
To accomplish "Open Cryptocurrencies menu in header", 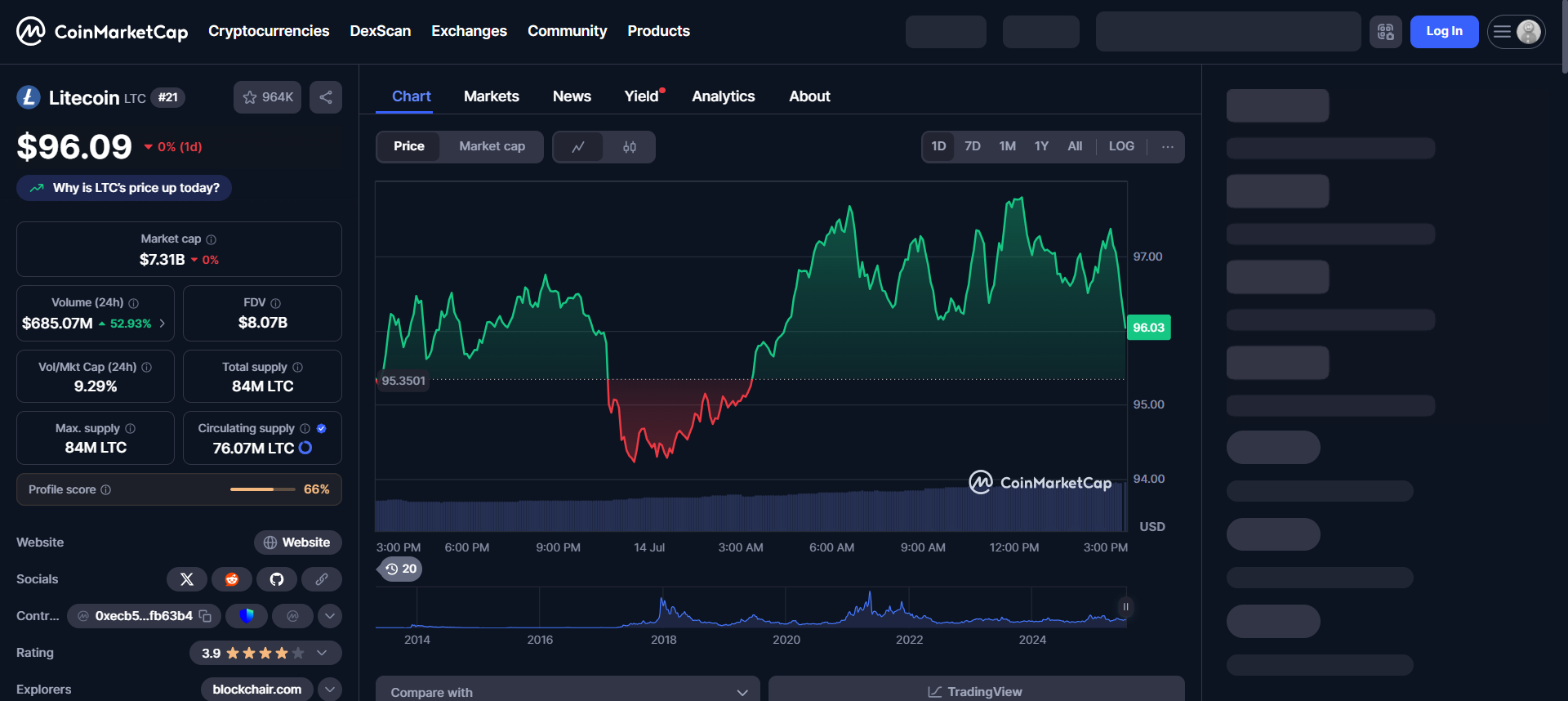I will pos(269,31).
